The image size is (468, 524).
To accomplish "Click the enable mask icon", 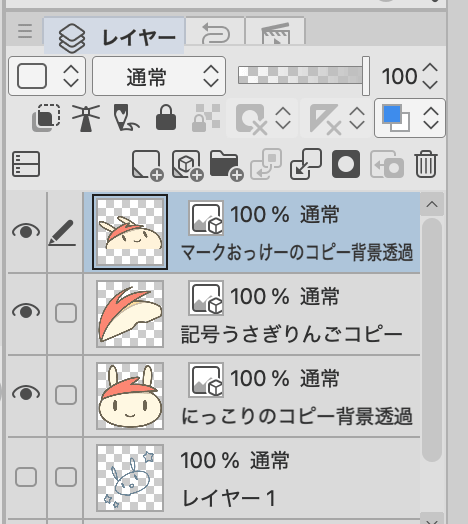I will tap(251, 119).
